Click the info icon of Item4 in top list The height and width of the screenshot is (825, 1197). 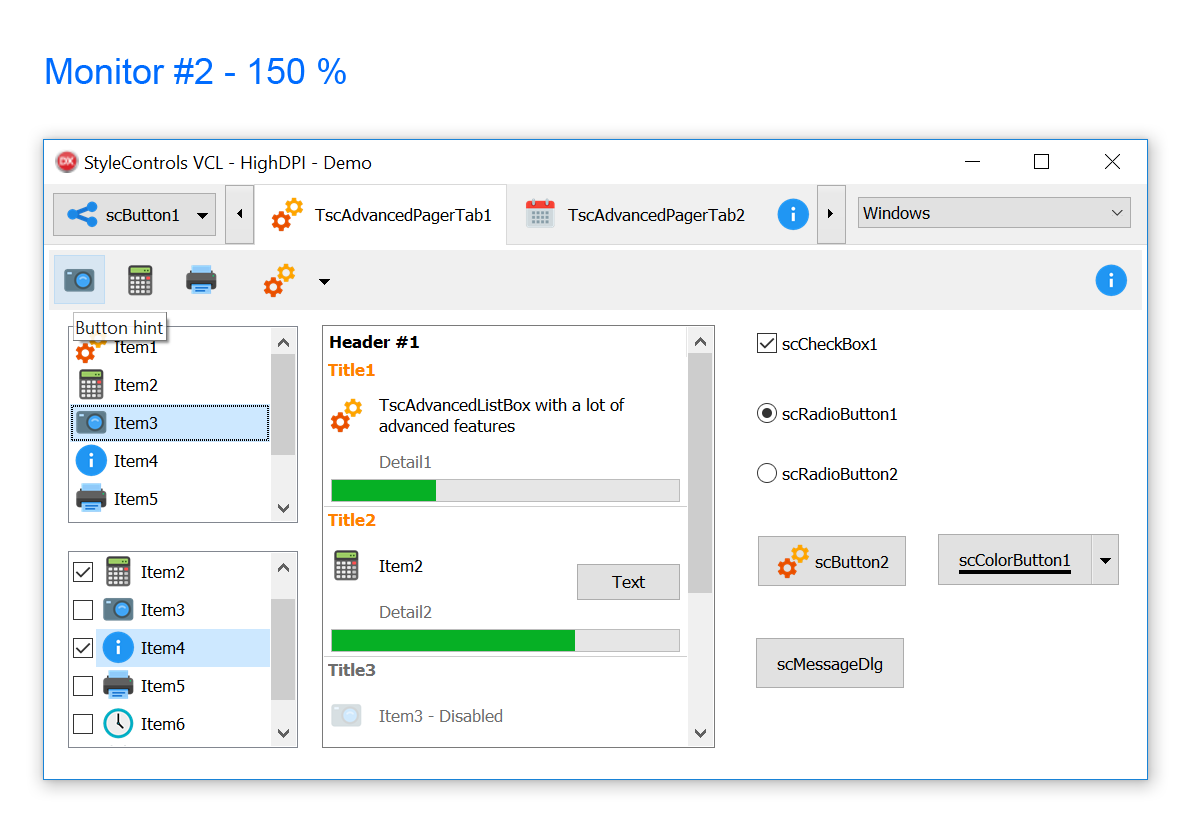click(x=91, y=460)
